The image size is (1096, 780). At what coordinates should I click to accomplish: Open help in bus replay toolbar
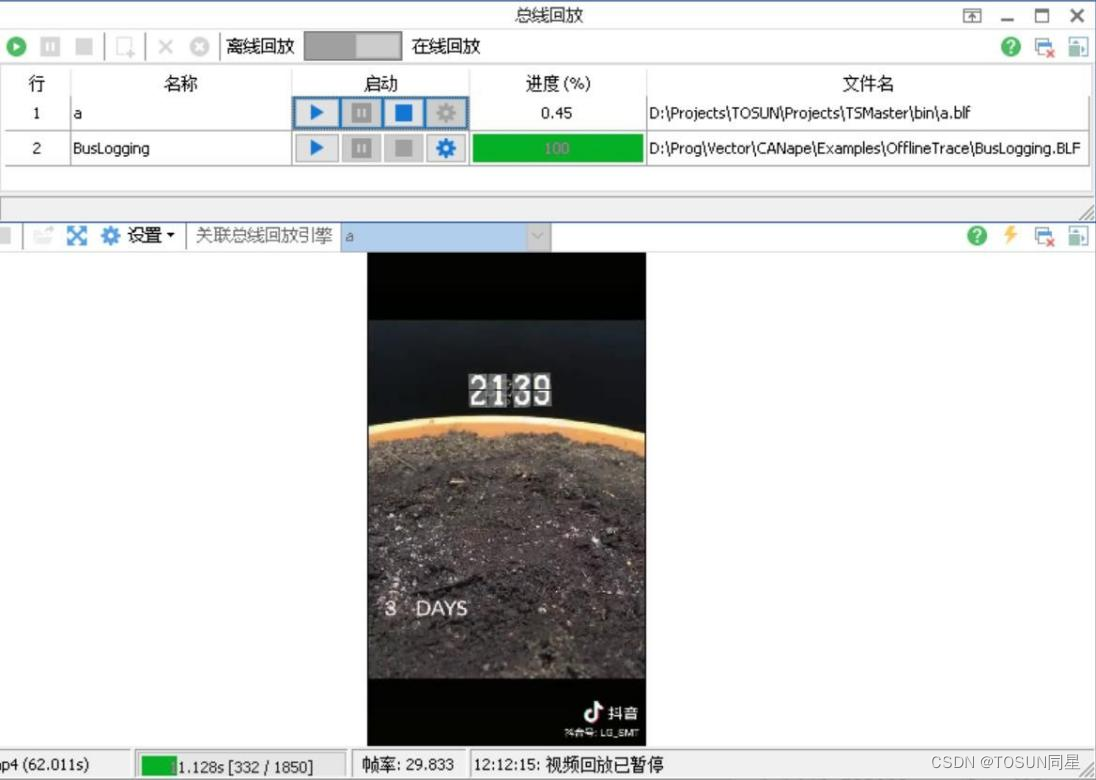(1011, 47)
